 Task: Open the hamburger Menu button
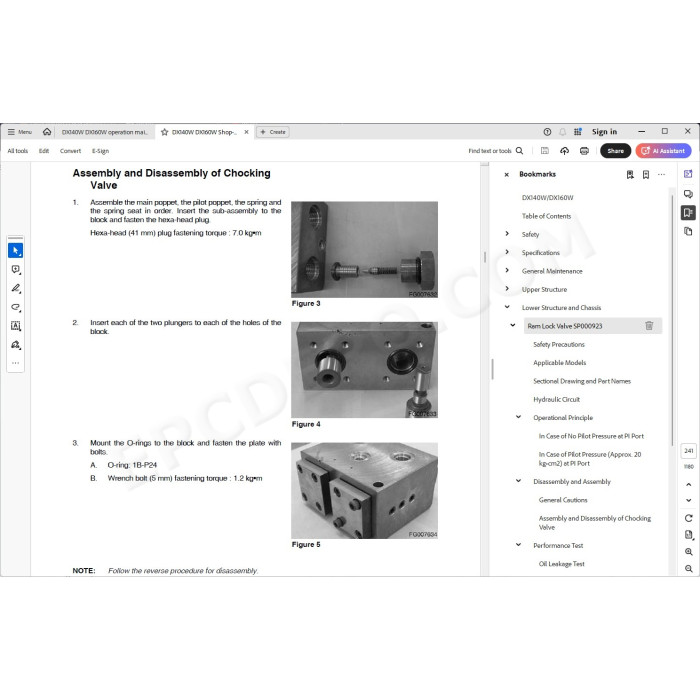click(x=20, y=132)
